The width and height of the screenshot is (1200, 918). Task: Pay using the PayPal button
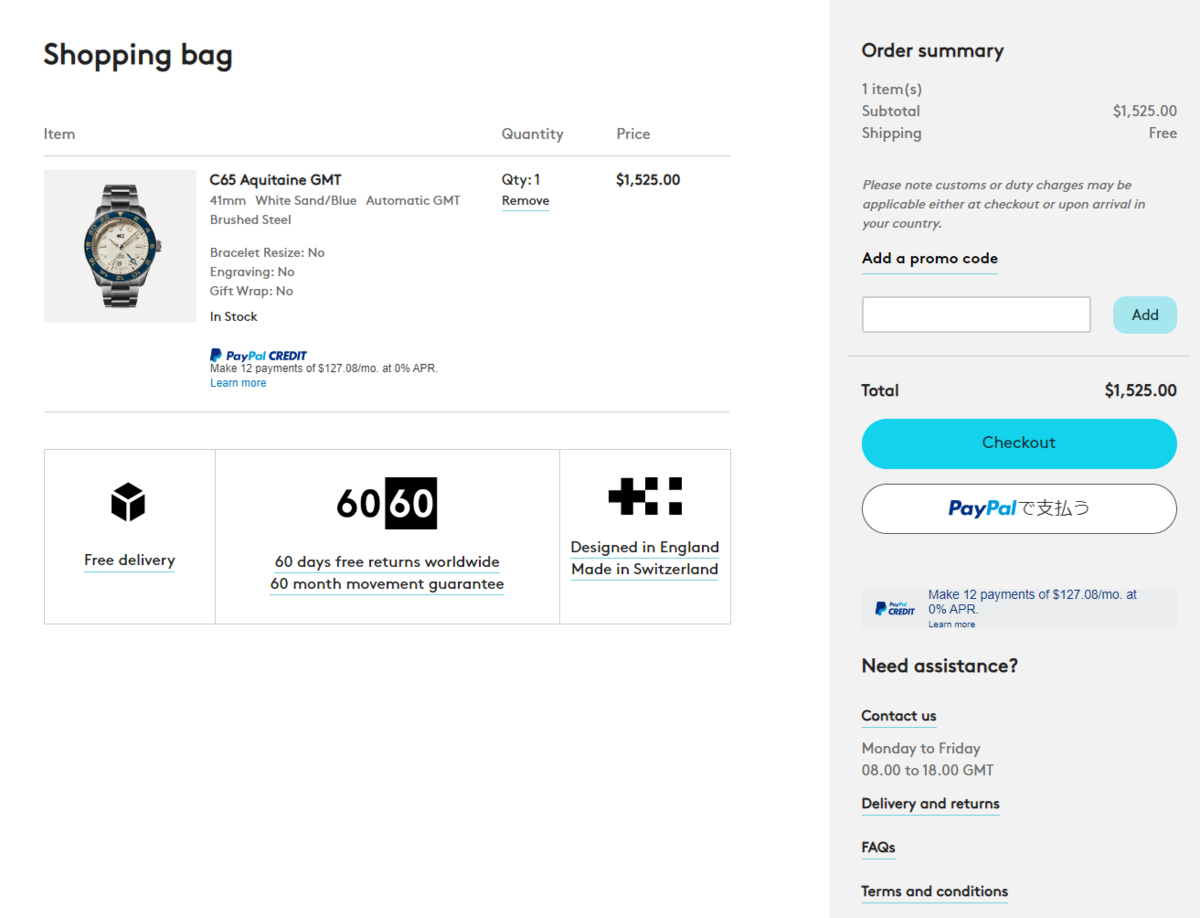point(1019,508)
